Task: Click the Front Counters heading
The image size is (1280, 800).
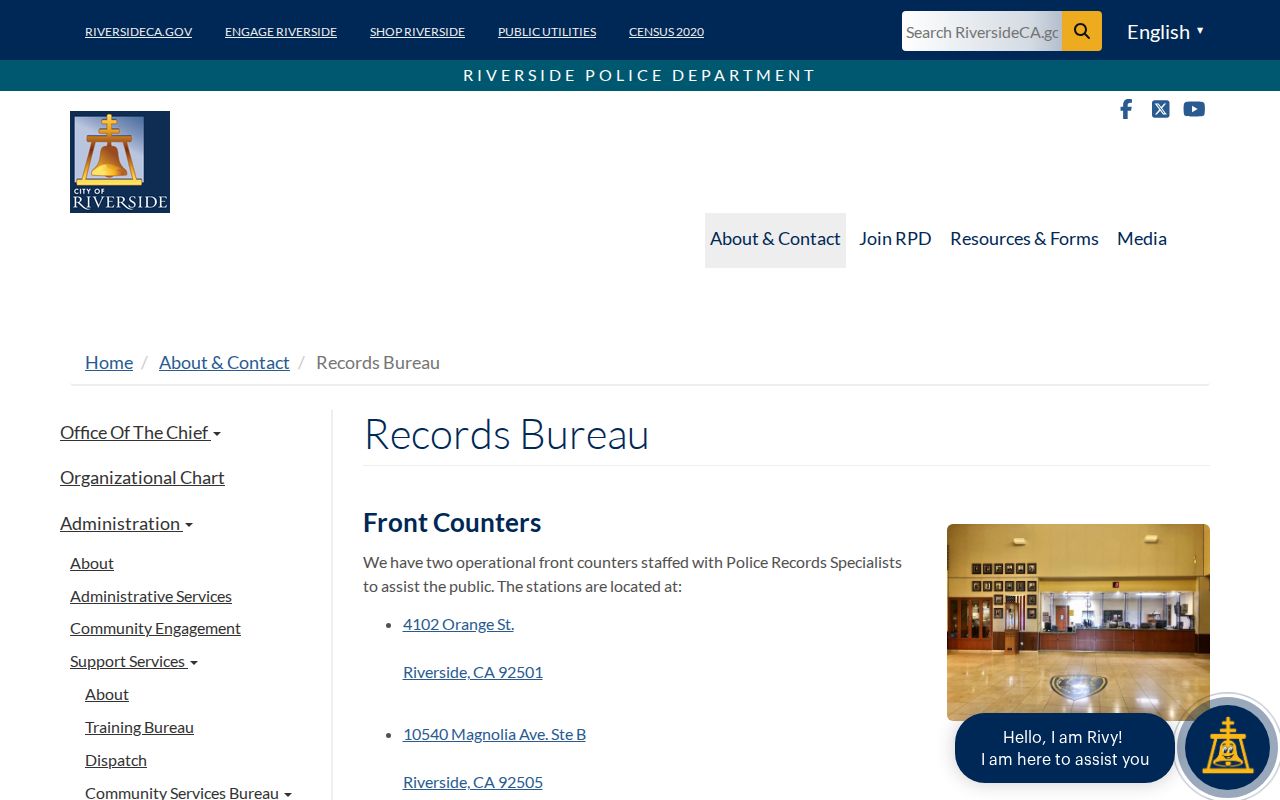Action: (452, 523)
